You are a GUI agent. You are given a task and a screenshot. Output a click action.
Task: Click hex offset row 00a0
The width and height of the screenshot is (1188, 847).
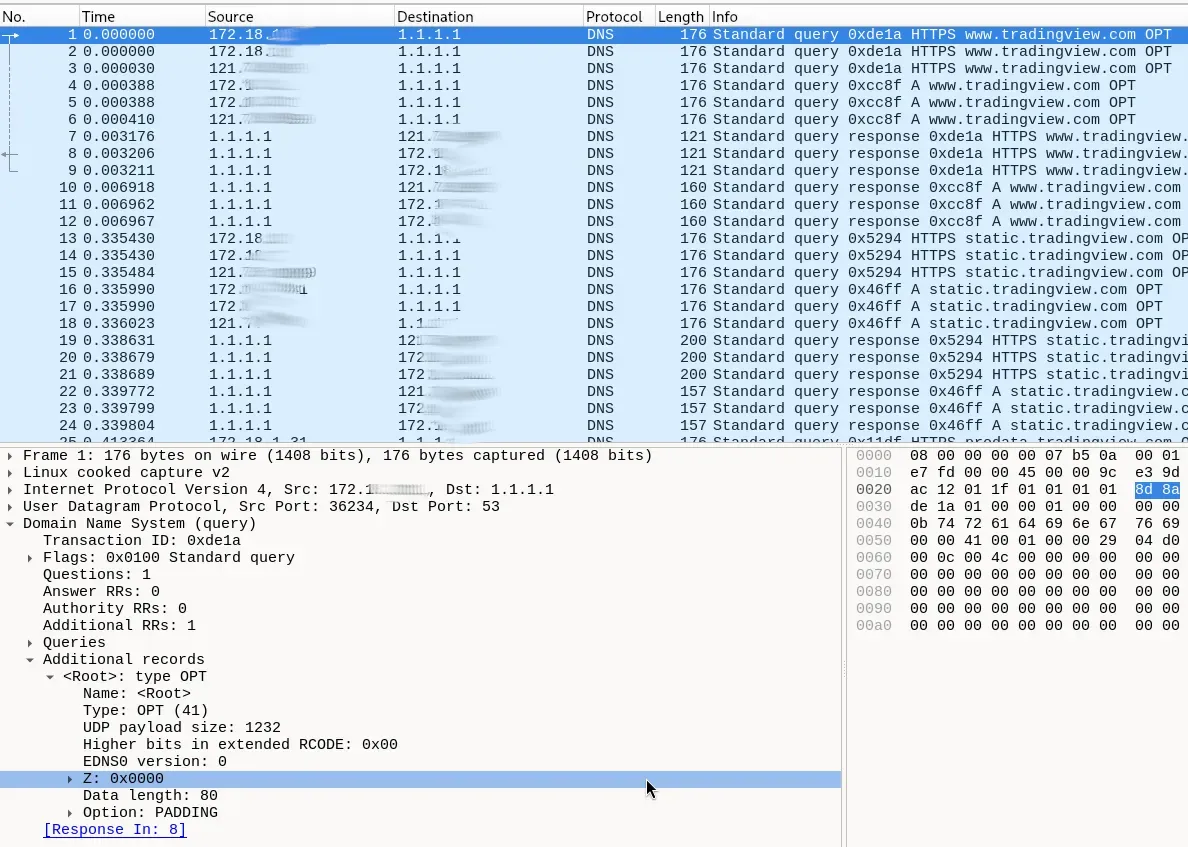[x=874, y=626]
